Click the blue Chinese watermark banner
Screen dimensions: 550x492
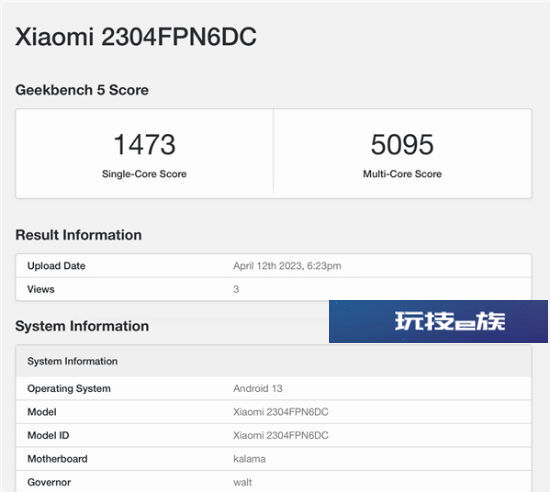[x=438, y=321]
